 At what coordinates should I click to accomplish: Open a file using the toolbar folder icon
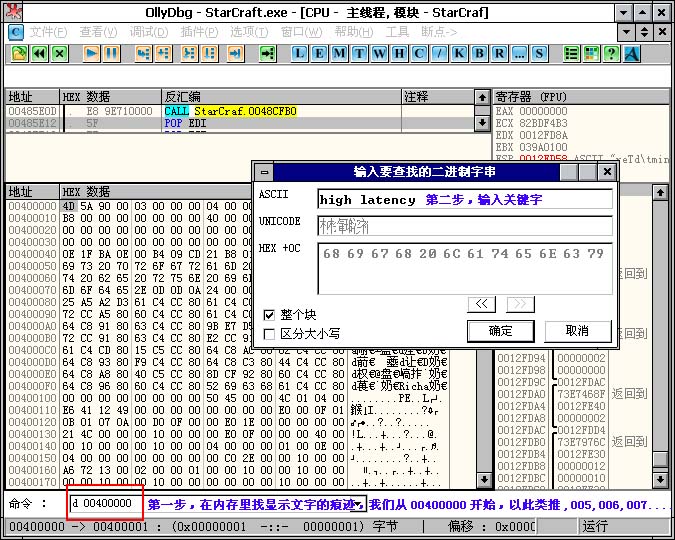click(x=19, y=54)
